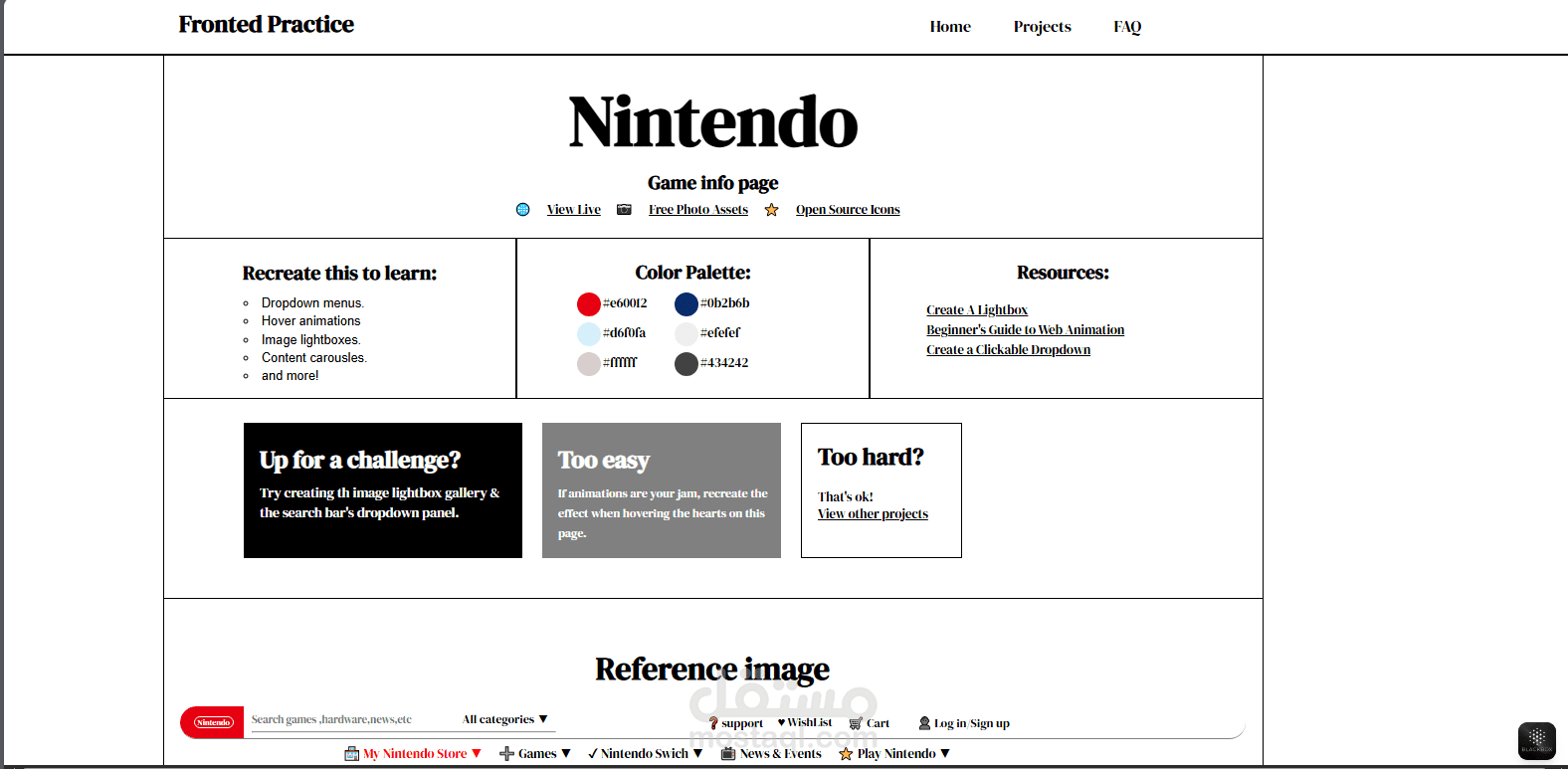Viewport: 1568px width, 769px height.
Task: Click the 'Hover animations' list item
Action: (311, 321)
